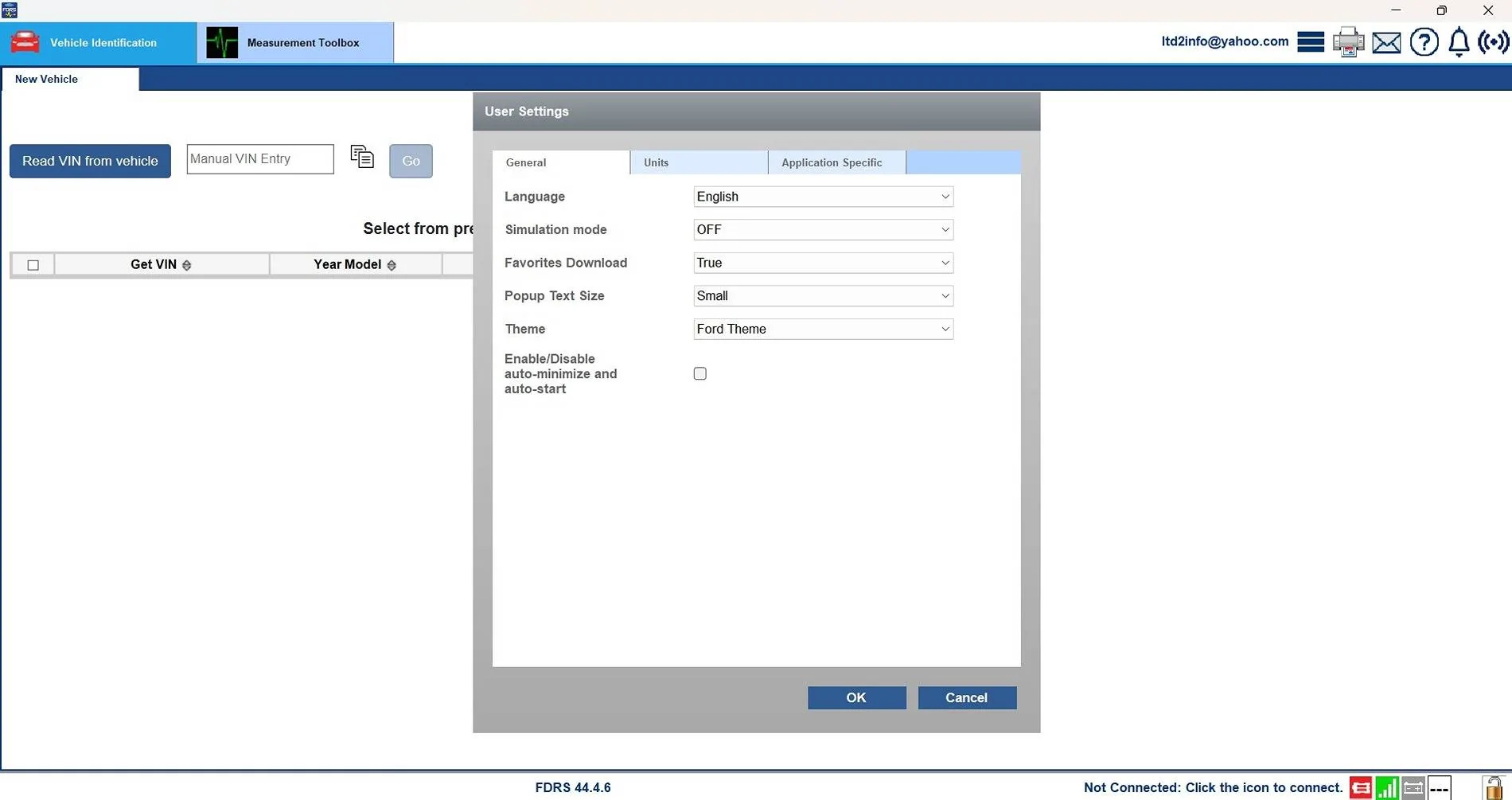The width and height of the screenshot is (1512, 800).
Task: Click the wireless broadcast signal icon
Action: [1493, 41]
